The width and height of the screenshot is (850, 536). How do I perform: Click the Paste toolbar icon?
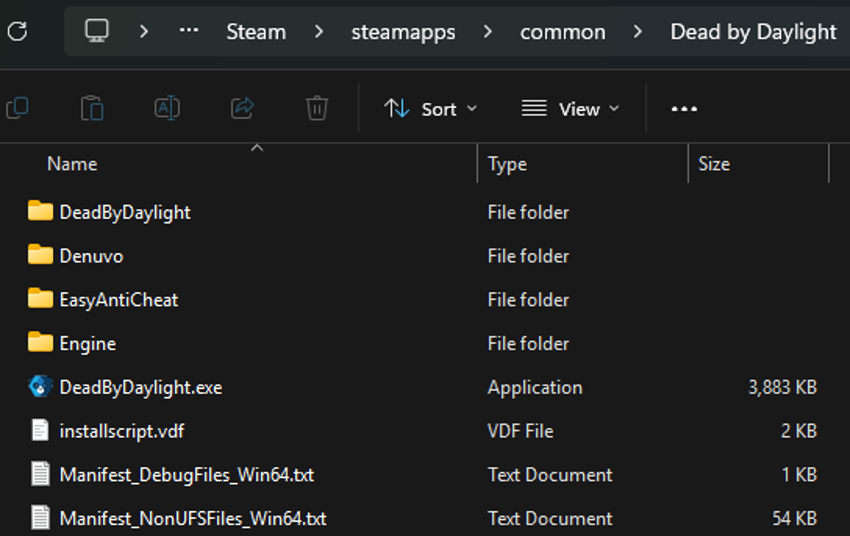pyautogui.click(x=92, y=108)
